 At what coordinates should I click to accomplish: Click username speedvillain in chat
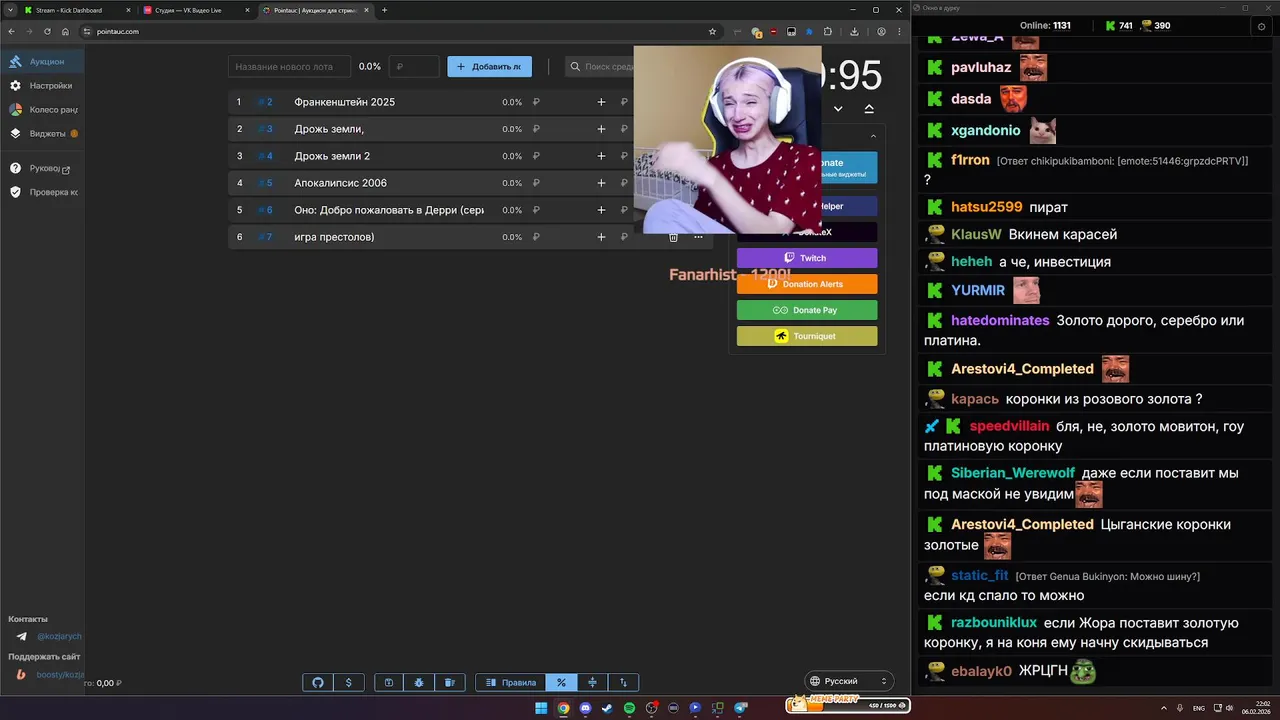[1009, 426]
